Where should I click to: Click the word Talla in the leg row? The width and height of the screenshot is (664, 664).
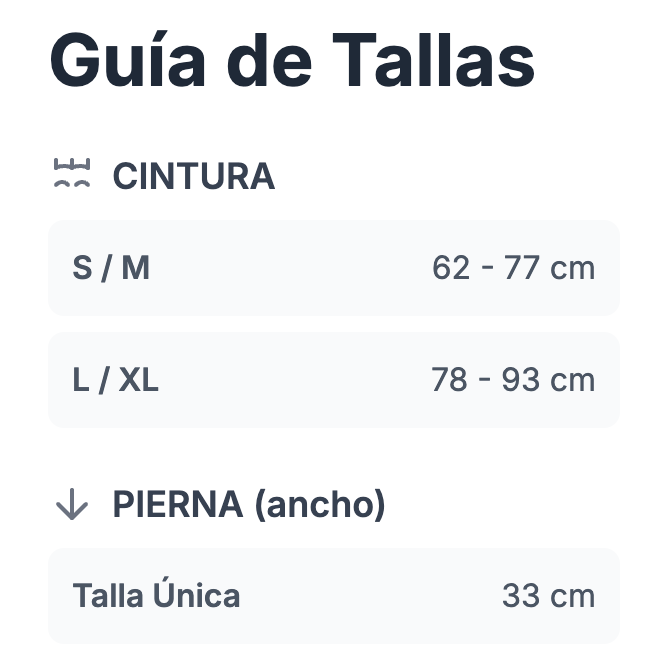pos(108,596)
